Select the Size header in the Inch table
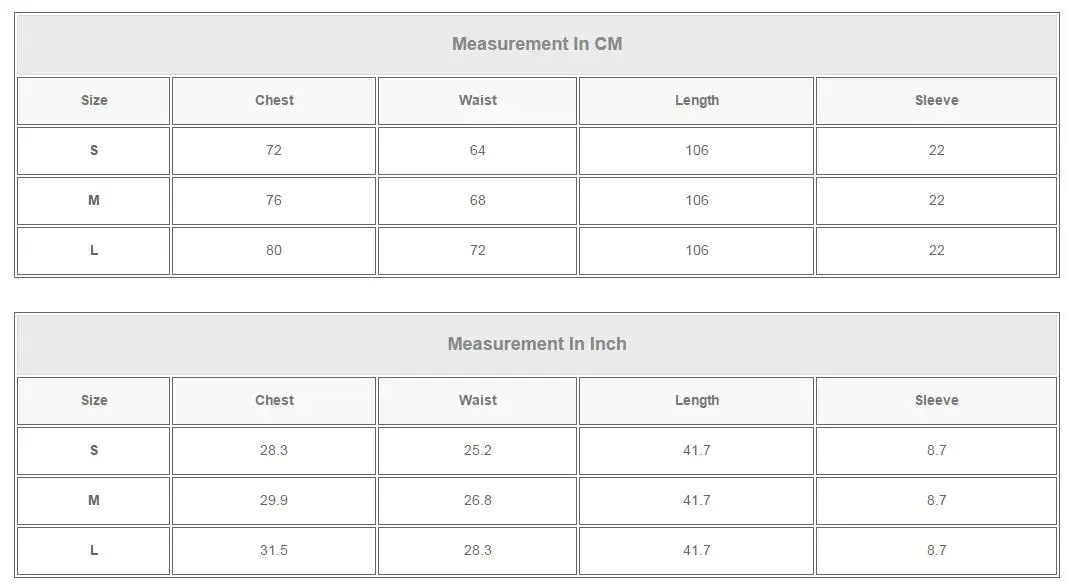This screenshot has width=1068, height=583. [94, 400]
